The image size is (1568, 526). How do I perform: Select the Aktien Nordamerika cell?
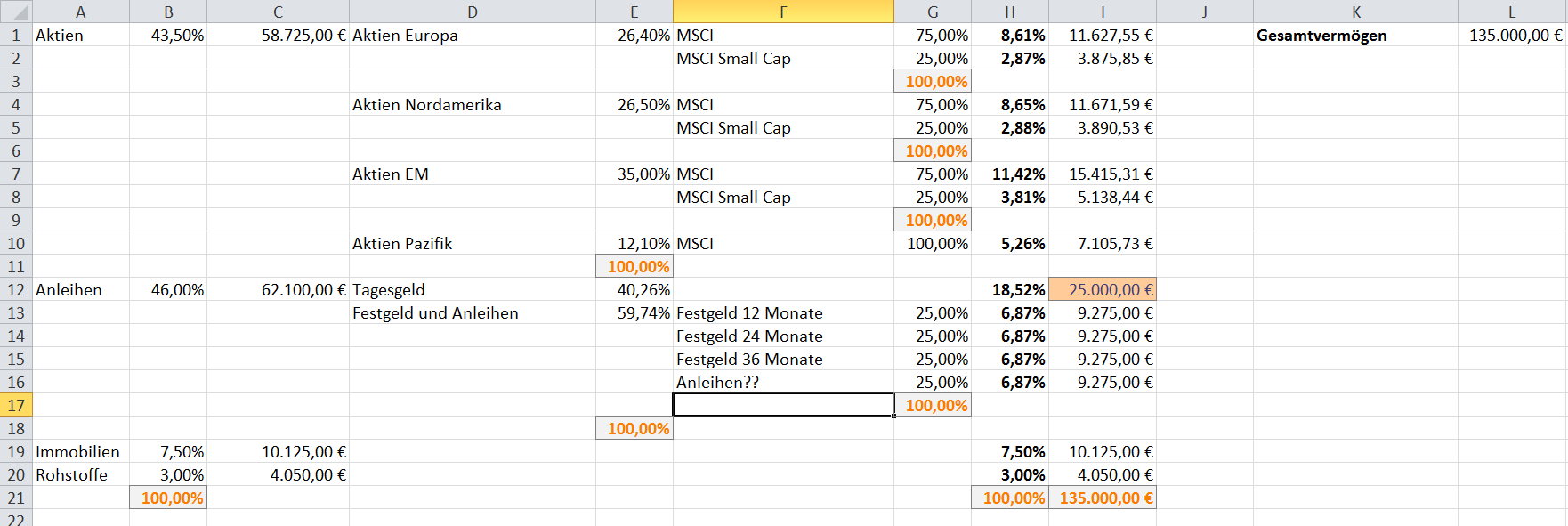point(427,105)
